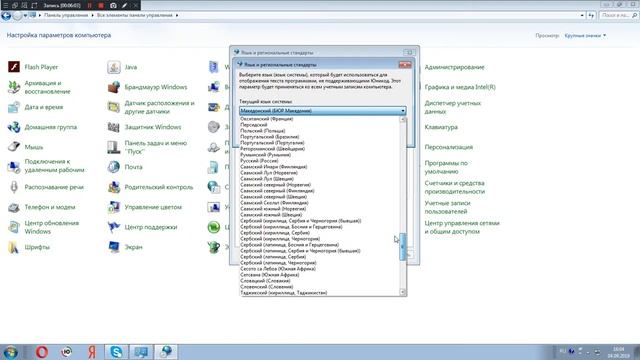Launch Opera from the taskbar
The width and height of the screenshot is (640, 360).
pos(42,352)
